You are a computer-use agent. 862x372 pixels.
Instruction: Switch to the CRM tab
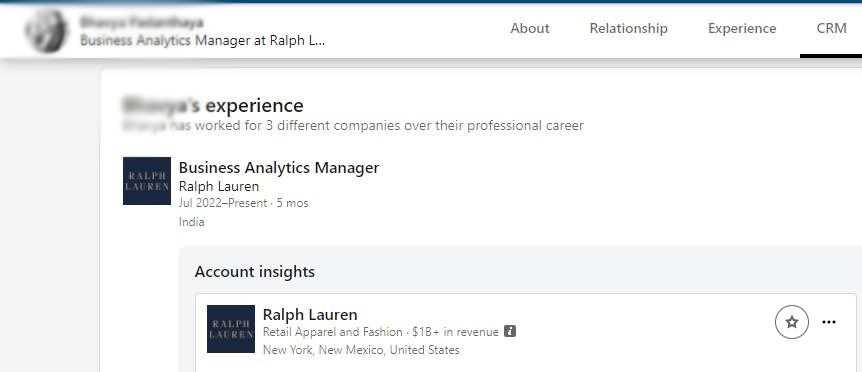coord(831,29)
